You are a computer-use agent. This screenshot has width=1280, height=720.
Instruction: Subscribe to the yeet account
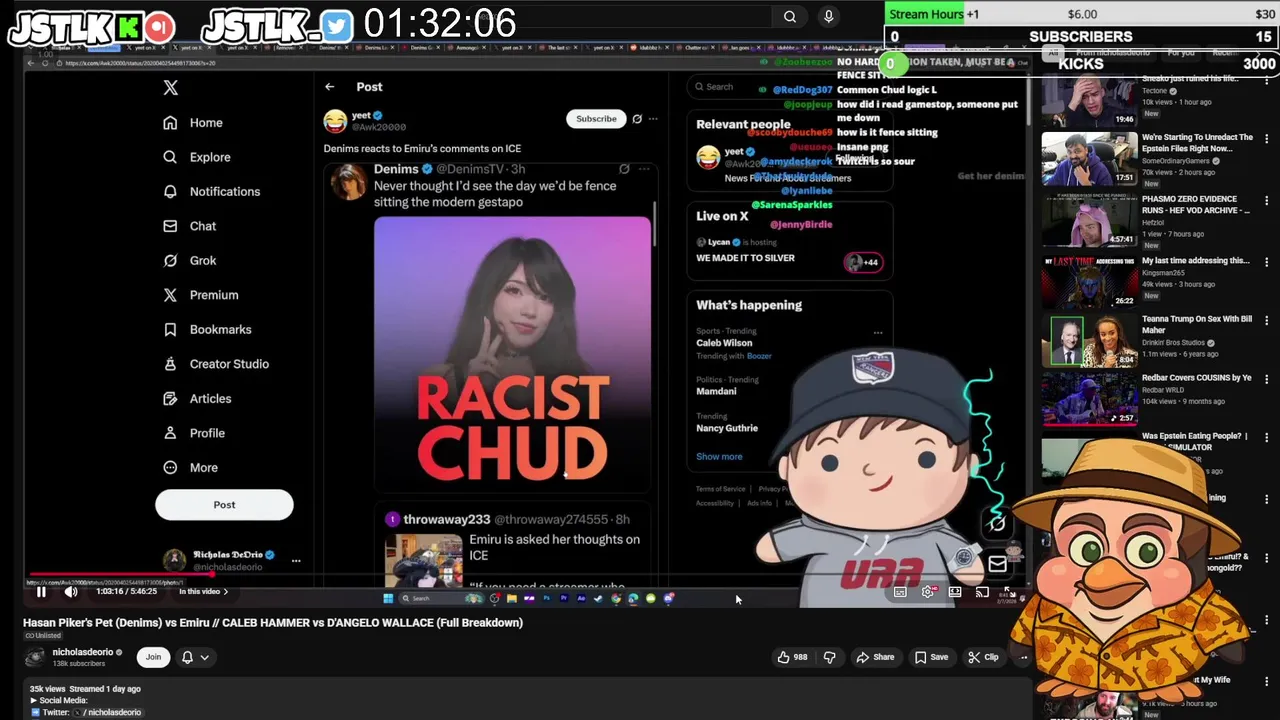point(596,119)
